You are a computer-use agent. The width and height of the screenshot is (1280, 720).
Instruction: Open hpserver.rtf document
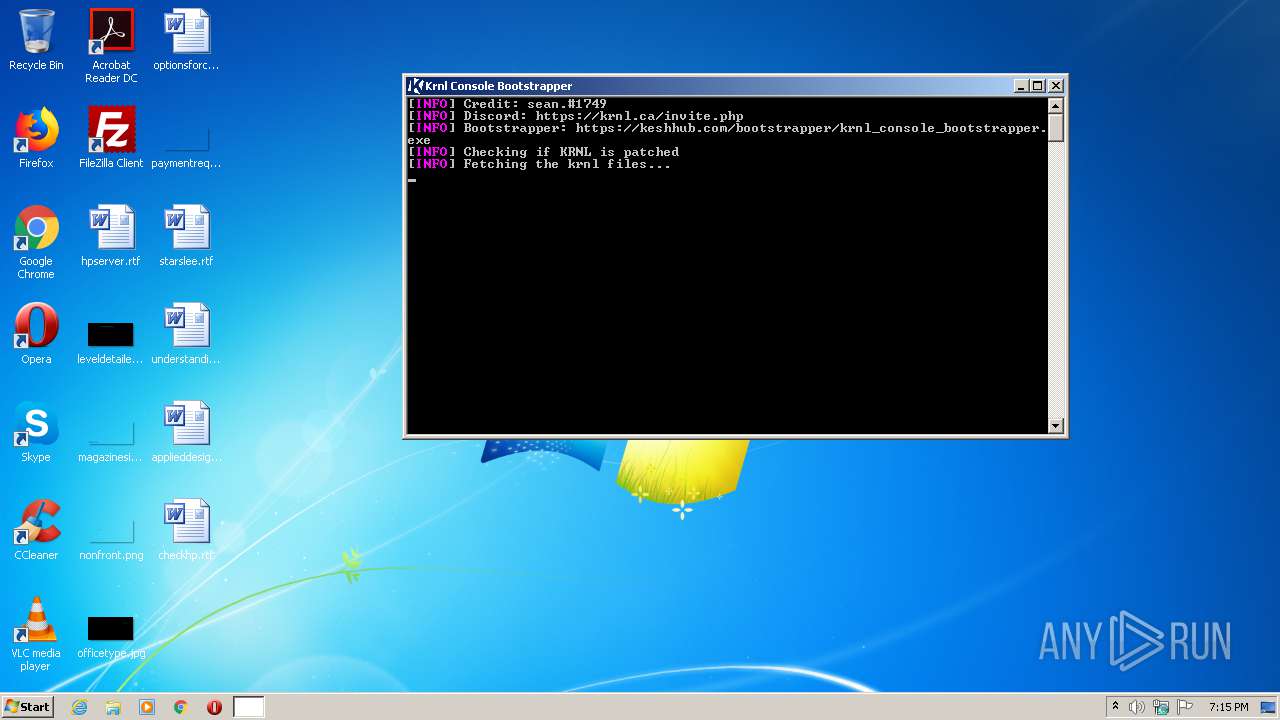(111, 236)
